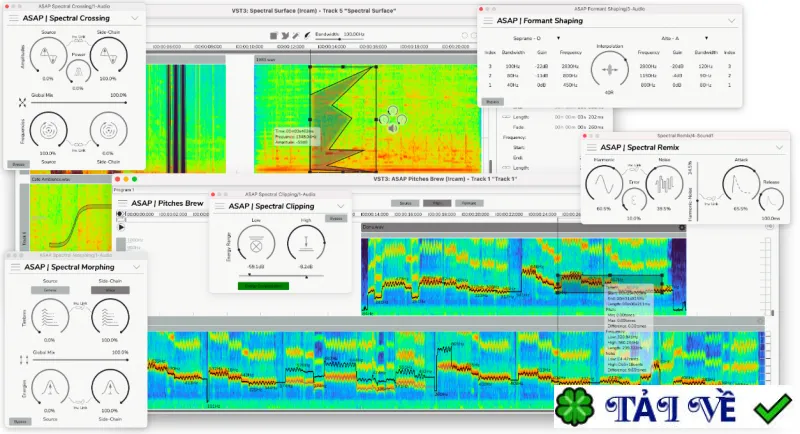Screen dimensions: 800x434
Task: Switch to the Format tab in Pitches Brew
Action: click(x=469, y=203)
